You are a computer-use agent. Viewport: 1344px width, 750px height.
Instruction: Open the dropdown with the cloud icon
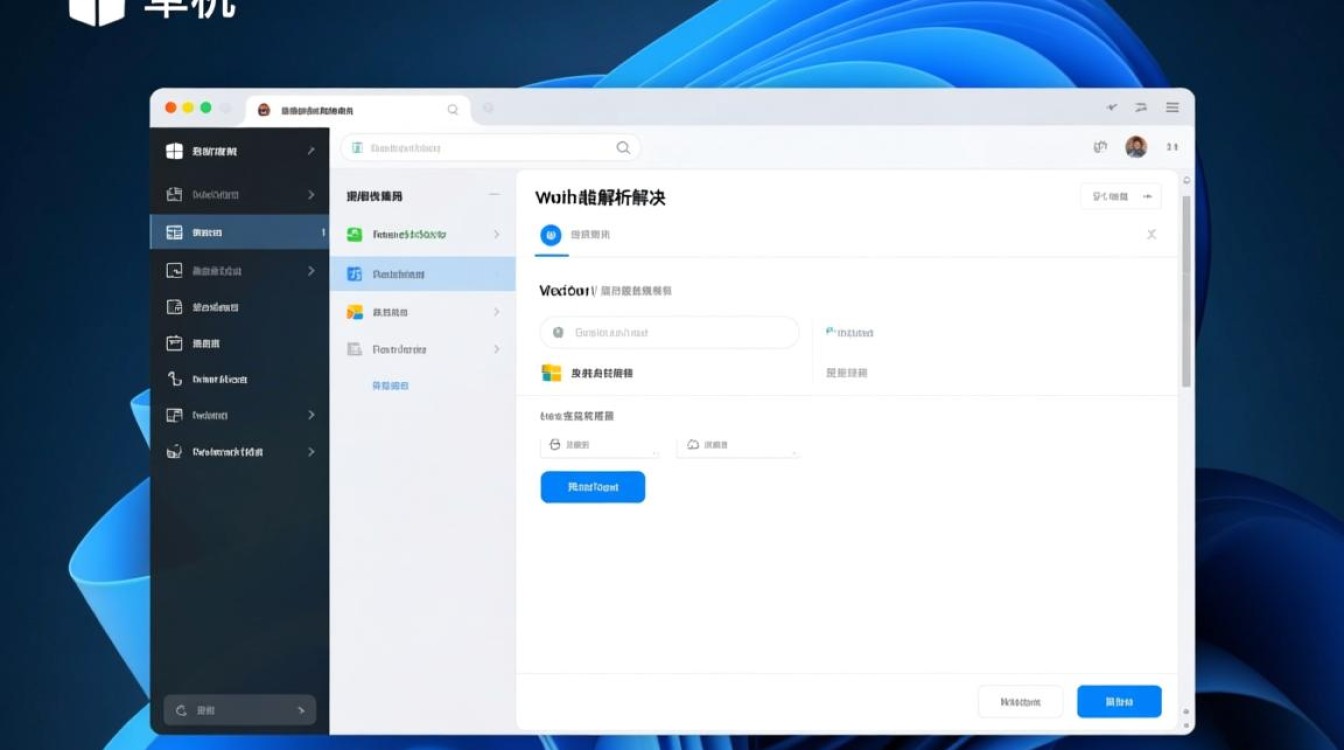point(738,445)
